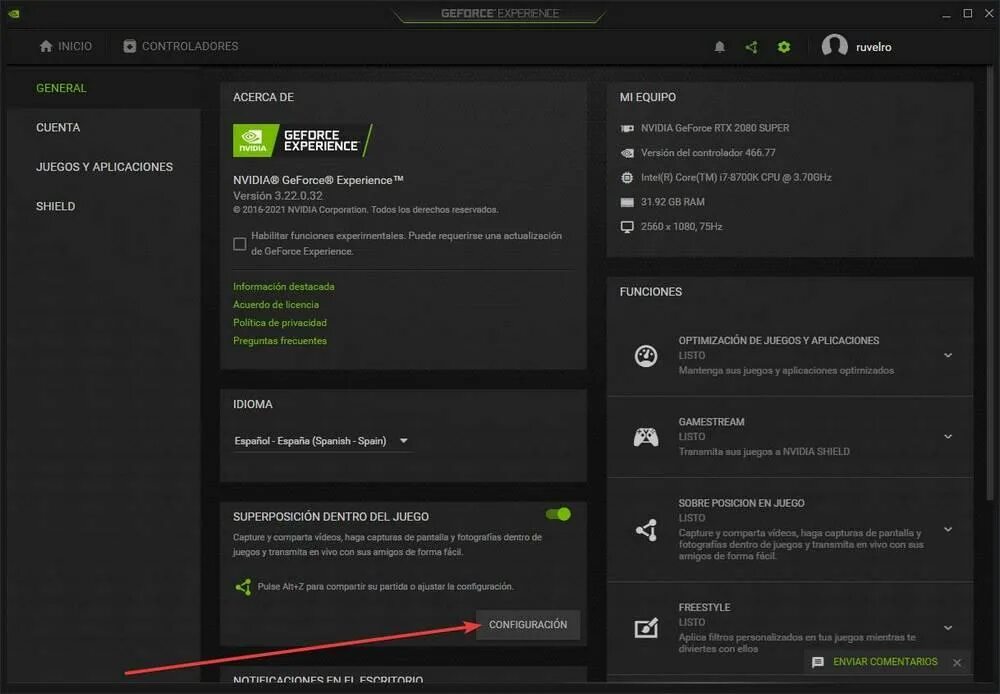Open the notifications bell icon
The width and height of the screenshot is (1000, 694).
pos(719,47)
